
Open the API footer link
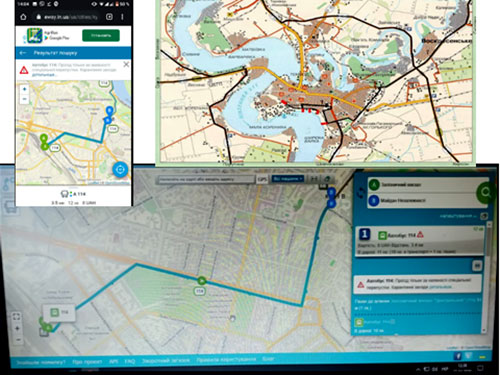(x=114, y=361)
